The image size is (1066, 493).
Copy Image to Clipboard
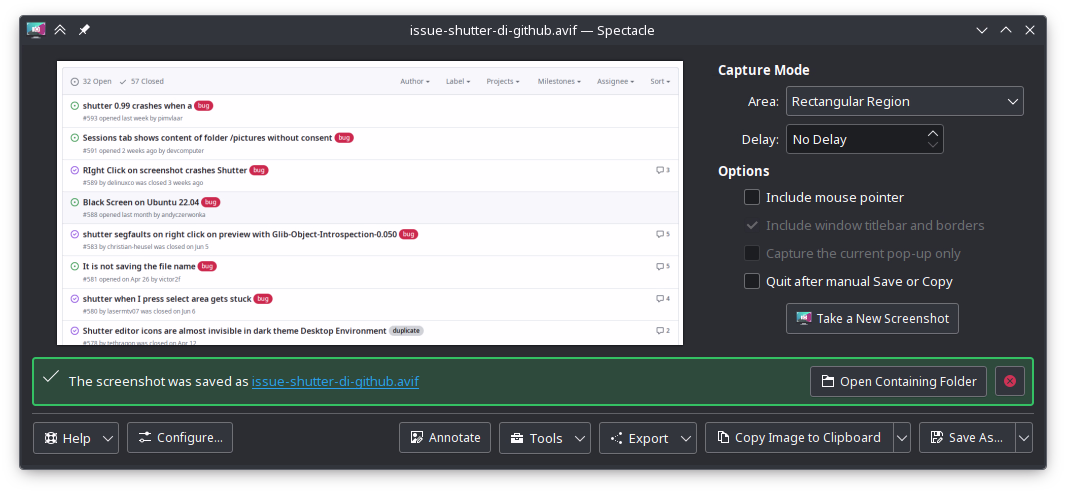coord(797,437)
